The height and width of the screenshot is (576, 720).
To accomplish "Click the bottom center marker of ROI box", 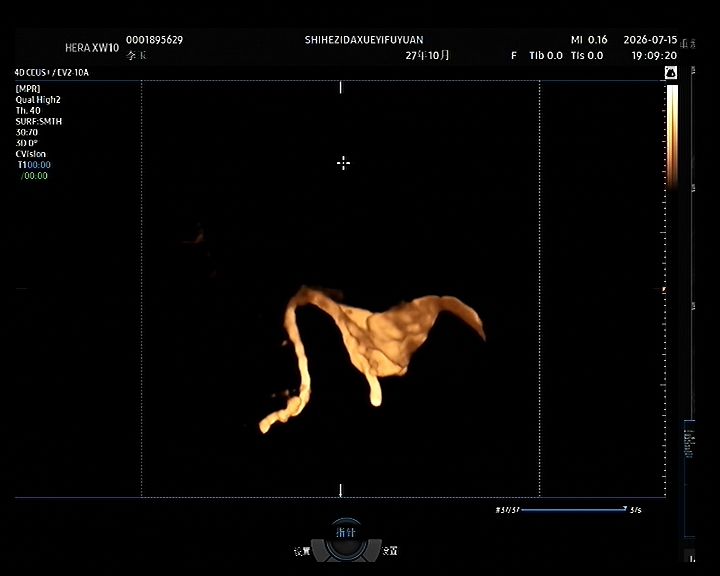I will coord(340,490).
